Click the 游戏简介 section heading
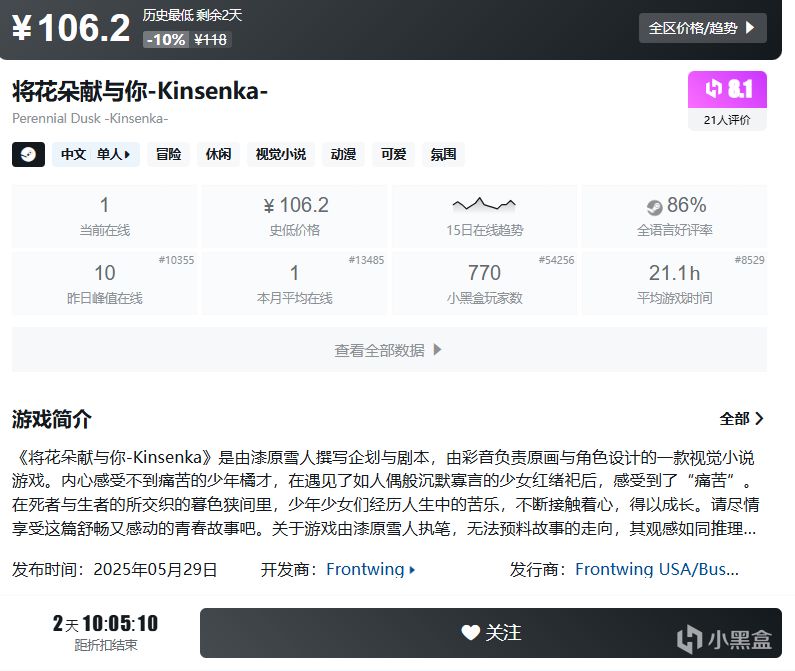Viewport: 795px width, 671px height. (52, 419)
